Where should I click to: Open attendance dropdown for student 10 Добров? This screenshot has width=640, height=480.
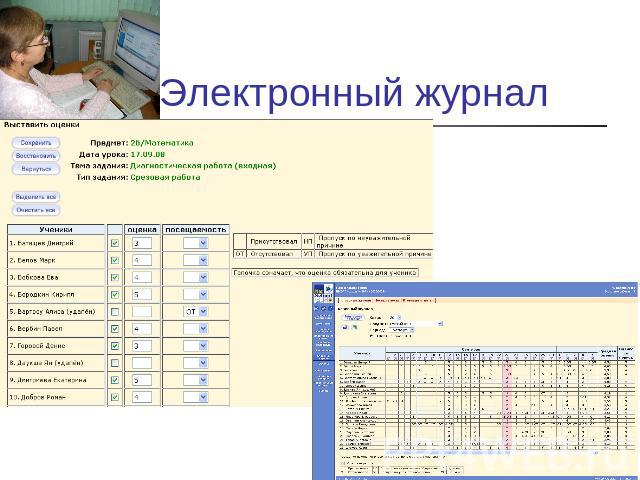[x=196, y=397]
